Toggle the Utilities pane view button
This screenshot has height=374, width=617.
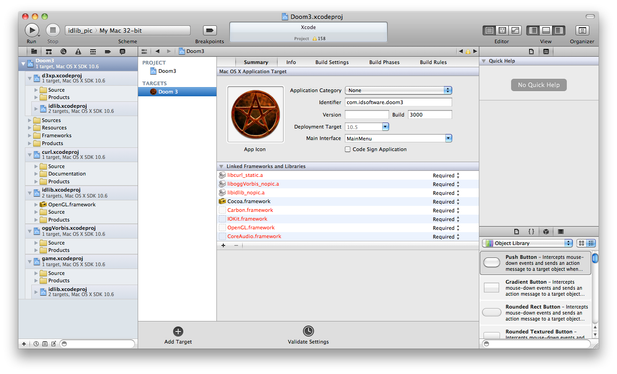pyautogui.click(x=558, y=30)
